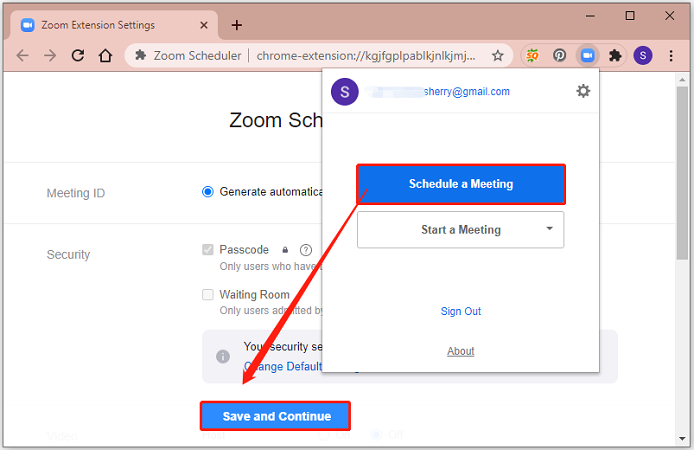Screen dimensions: 694x450
Task: Click the Waiting Room label text
Action: [x=254, y=295]
